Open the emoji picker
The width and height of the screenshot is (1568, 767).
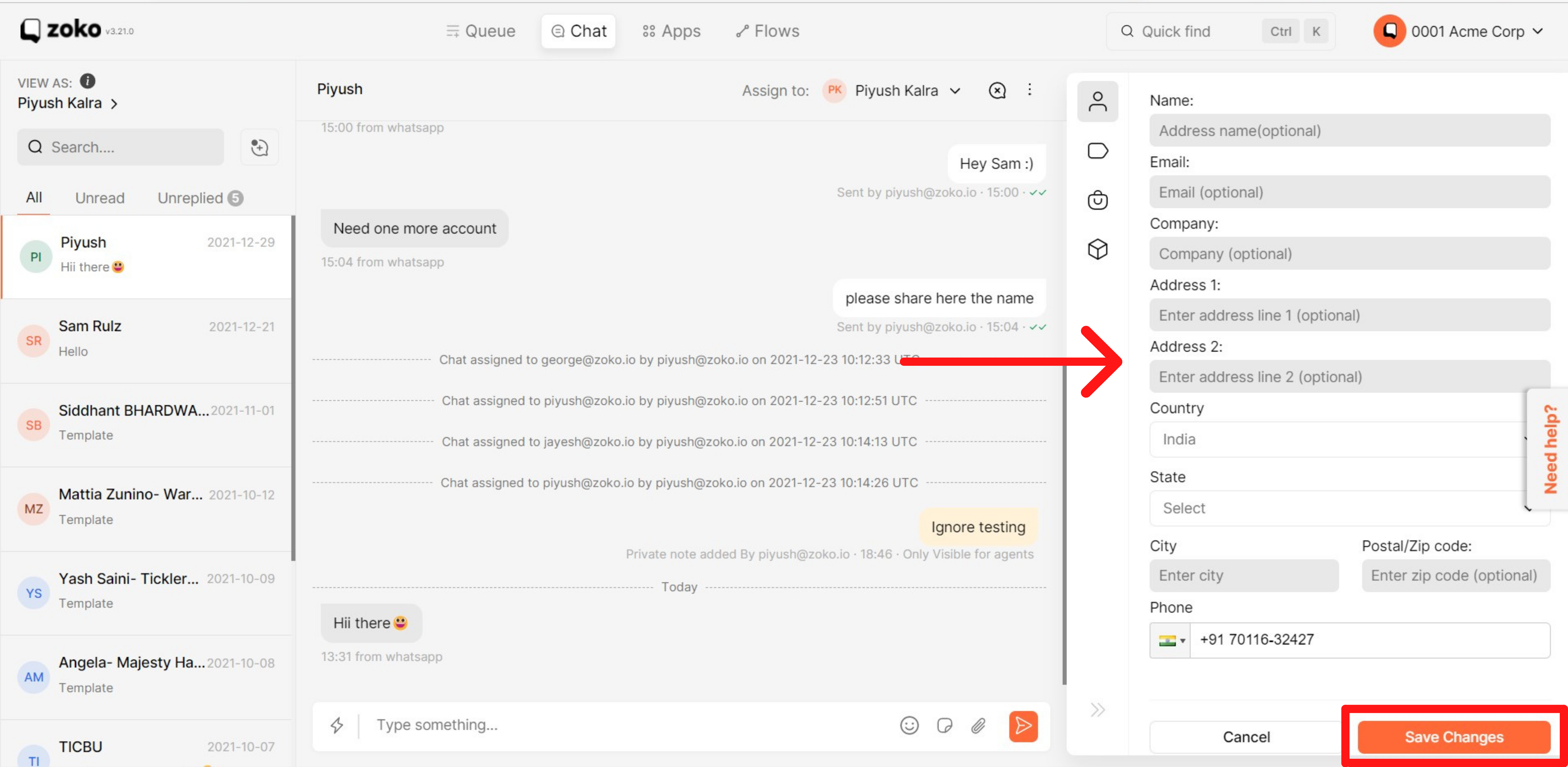[909, 725]
